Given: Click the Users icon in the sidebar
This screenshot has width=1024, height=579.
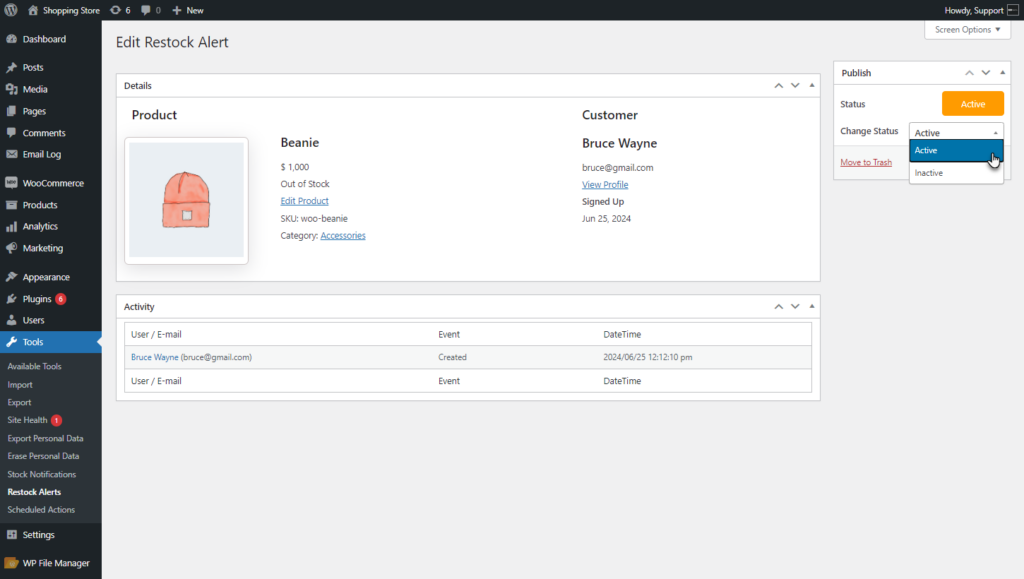Looking at the screenshot, I should [x=12, y=321].
